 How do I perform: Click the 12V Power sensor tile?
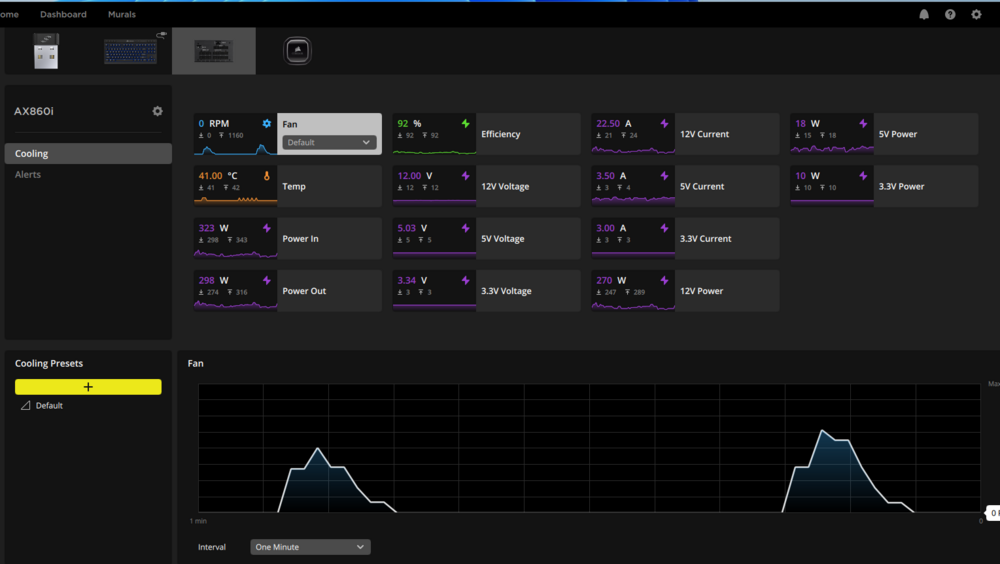click(x=685, y=291)
